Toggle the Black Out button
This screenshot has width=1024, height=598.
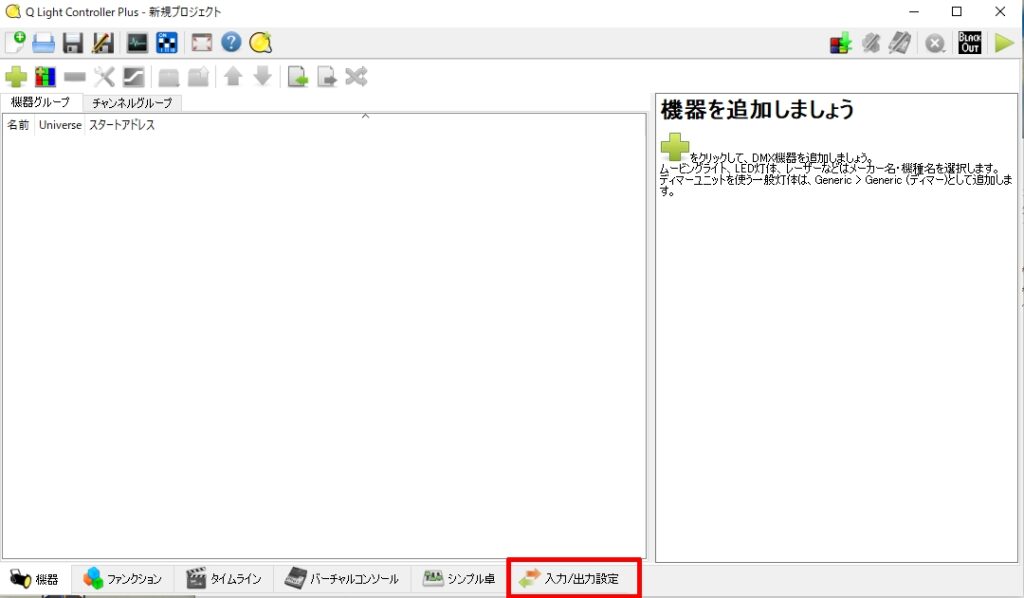pos(970,43)
